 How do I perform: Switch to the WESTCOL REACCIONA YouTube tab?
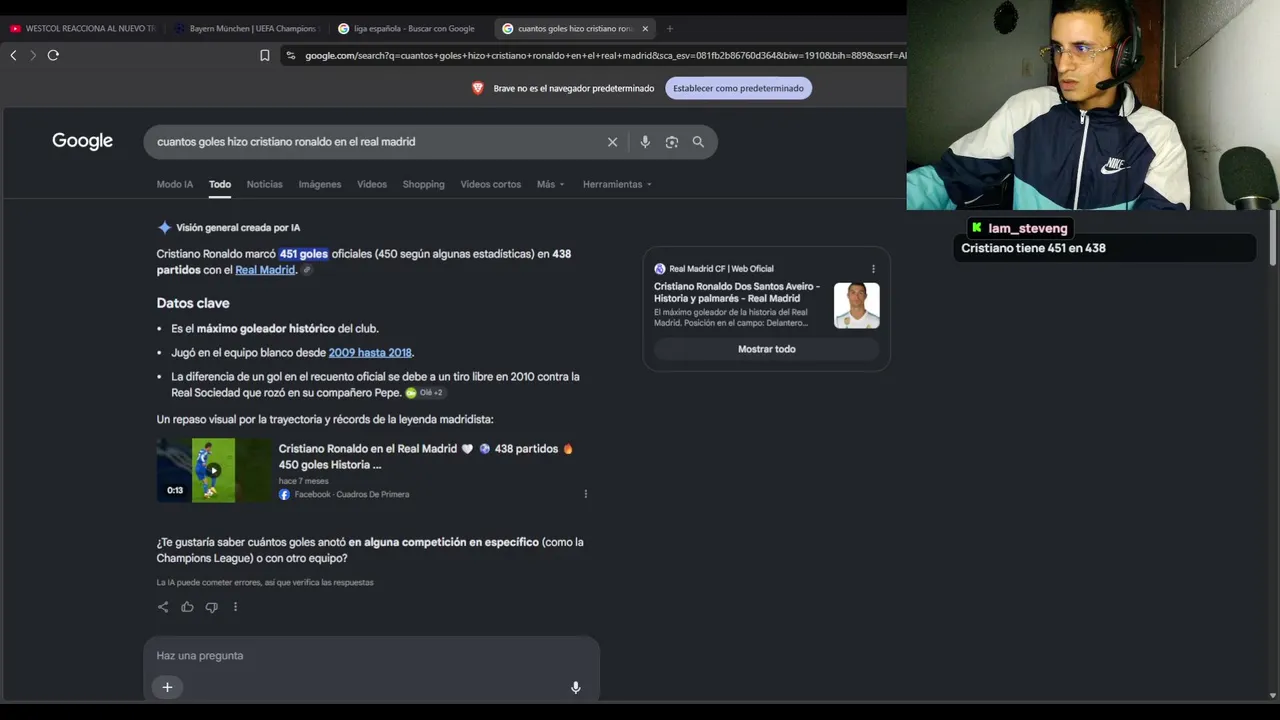(x=83, y=29)
